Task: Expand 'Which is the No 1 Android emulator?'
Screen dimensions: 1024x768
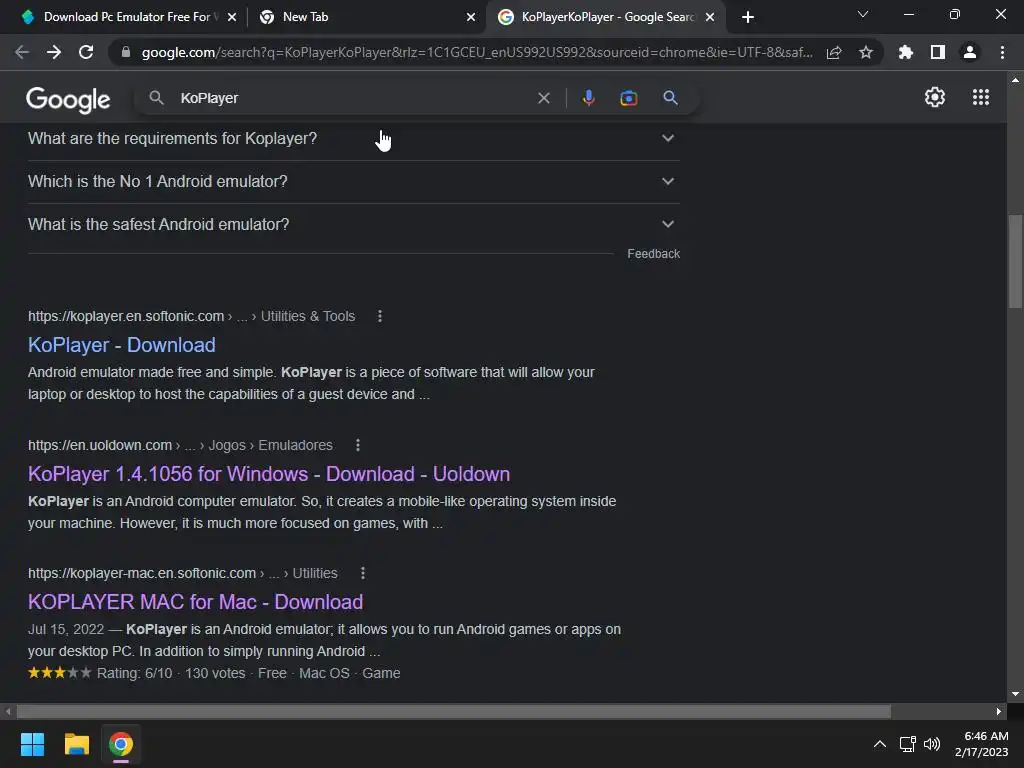Action: [x=353, y=182]
